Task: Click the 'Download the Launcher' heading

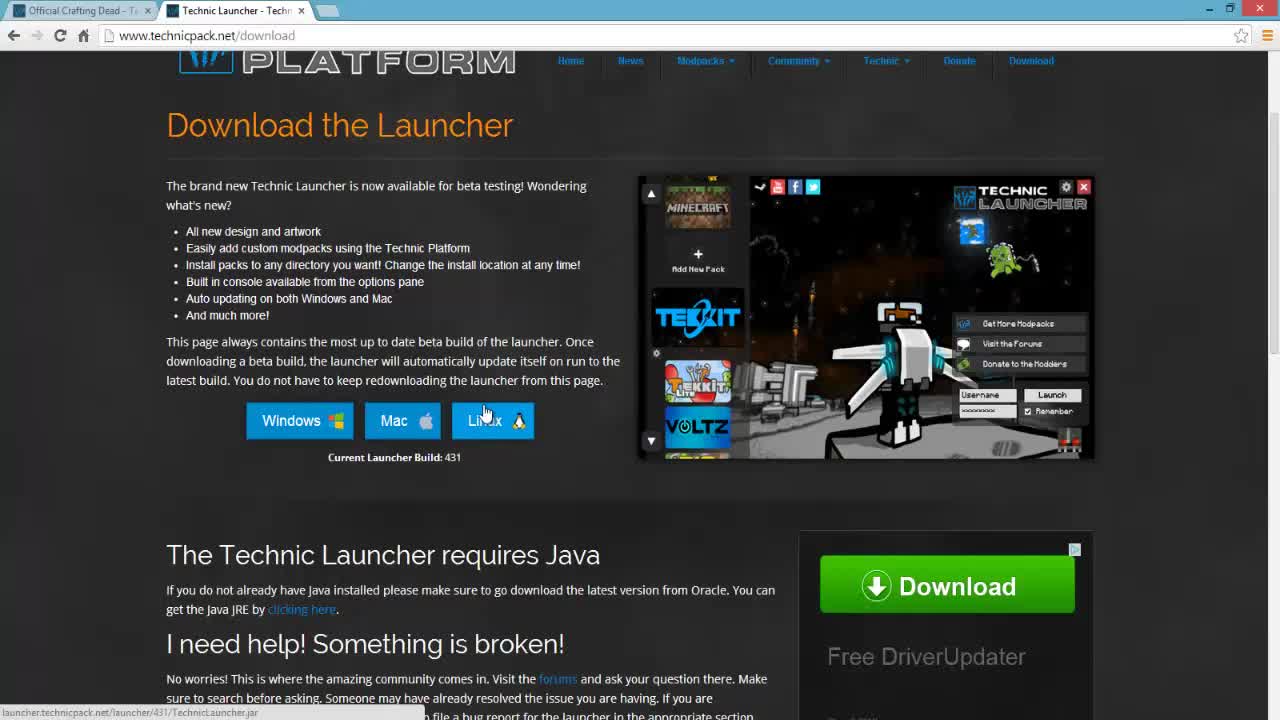Action: tap(340, 125)
